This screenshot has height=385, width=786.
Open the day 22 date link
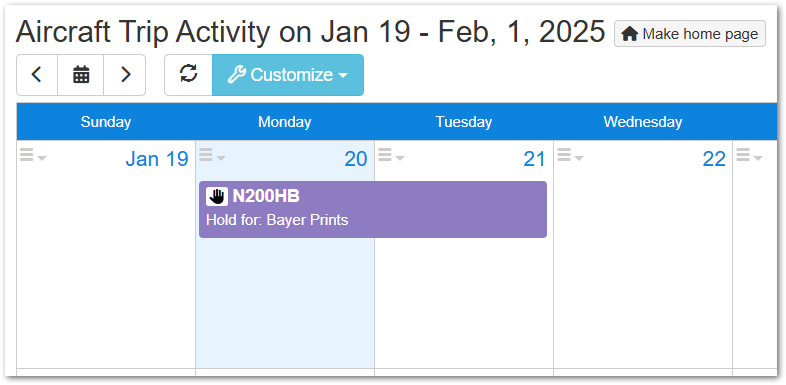714,159
